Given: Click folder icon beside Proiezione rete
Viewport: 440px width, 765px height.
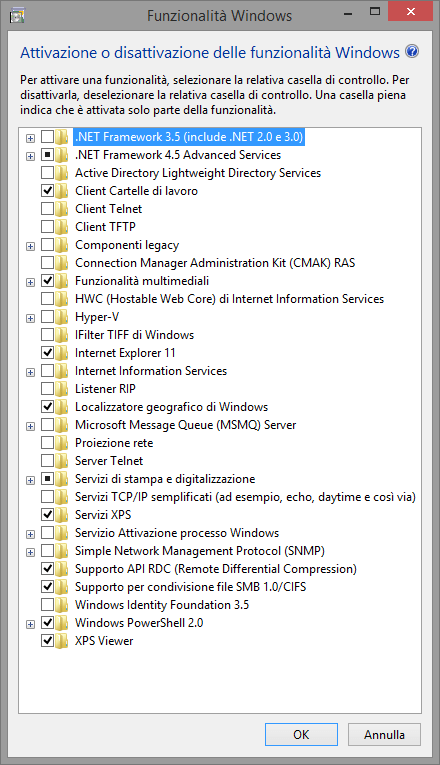Looking at the screenshot, I should [x=61, y=443].
